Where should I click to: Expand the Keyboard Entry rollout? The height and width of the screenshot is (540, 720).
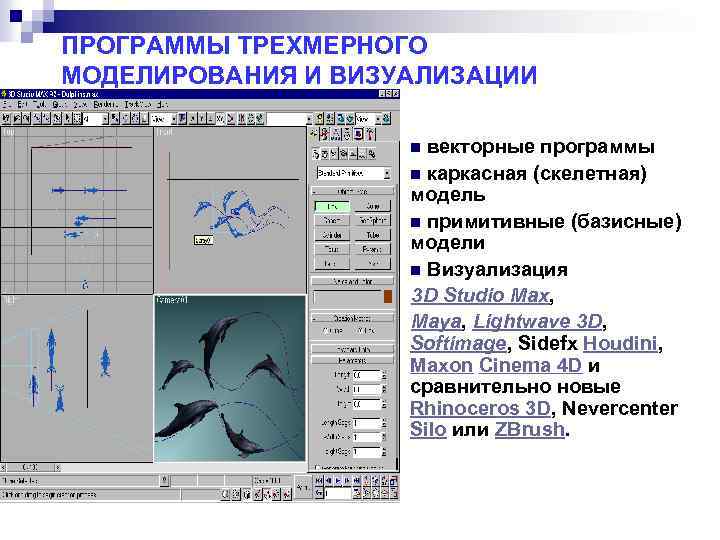point(352,349)
